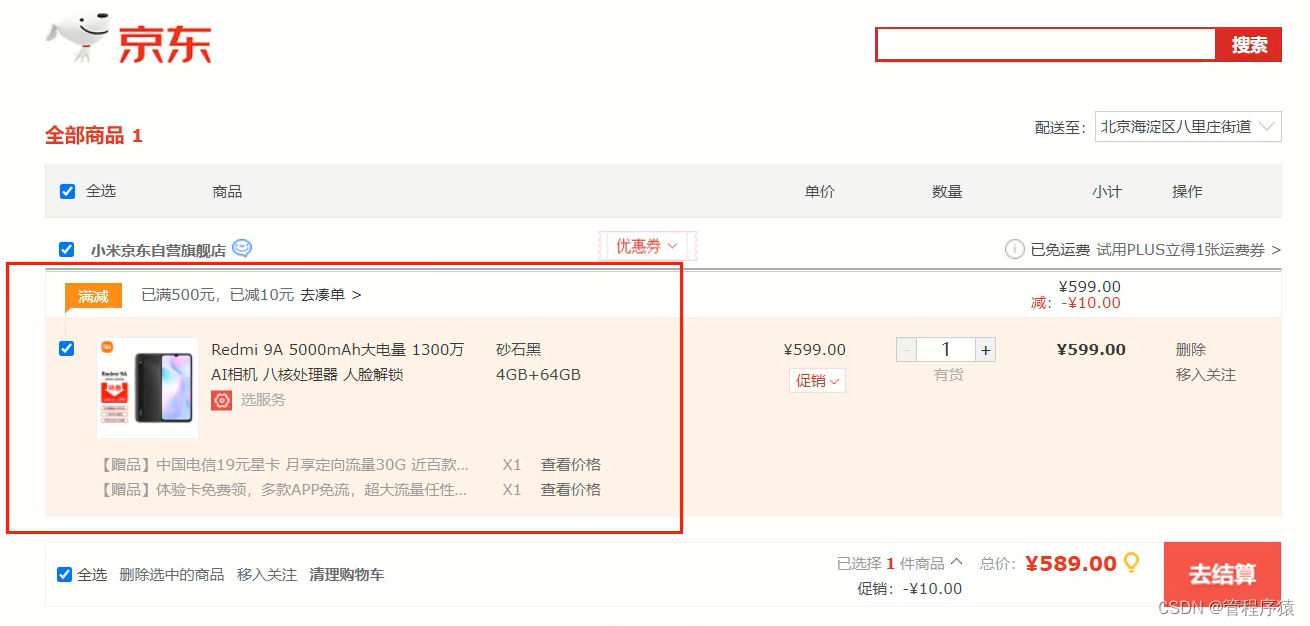Decrease quantity with the minus button
The image size is (1310, 626).
[x=907, y=349]
